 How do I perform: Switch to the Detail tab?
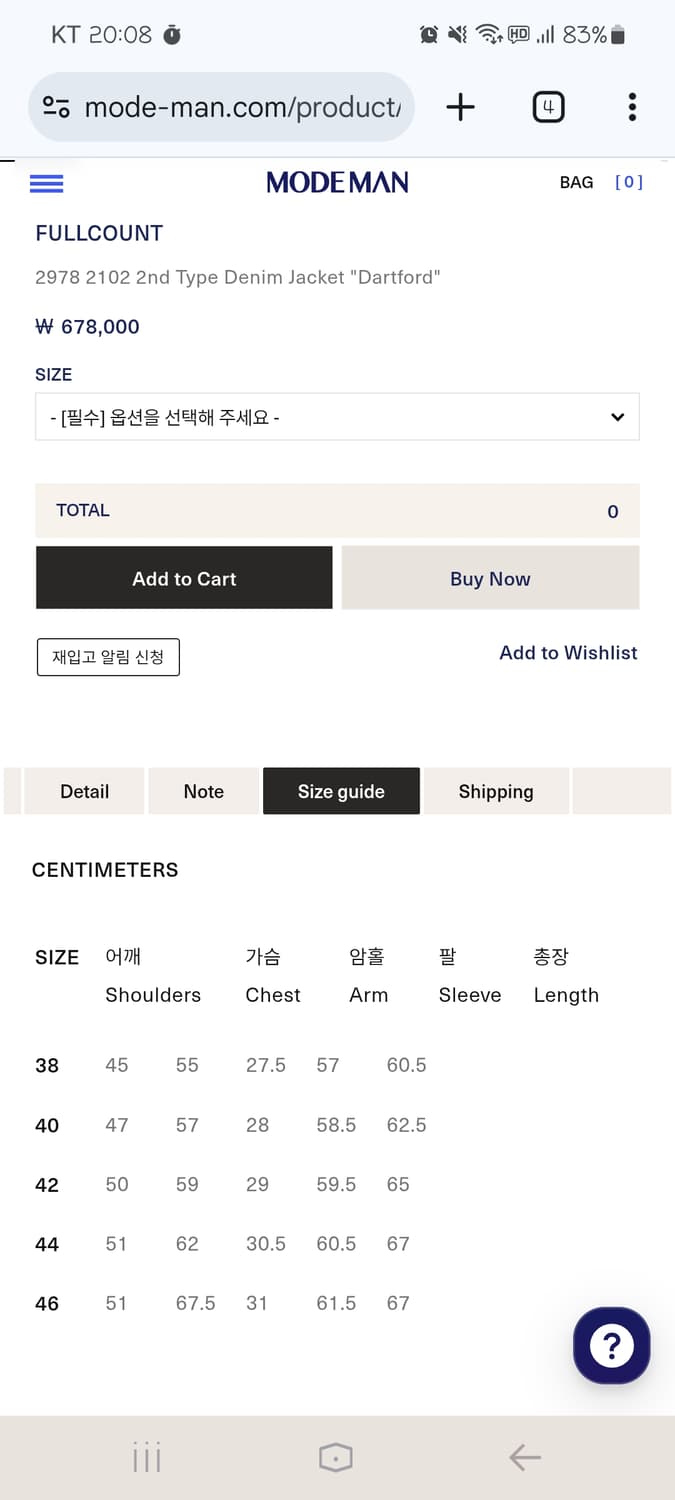[84, 791]
